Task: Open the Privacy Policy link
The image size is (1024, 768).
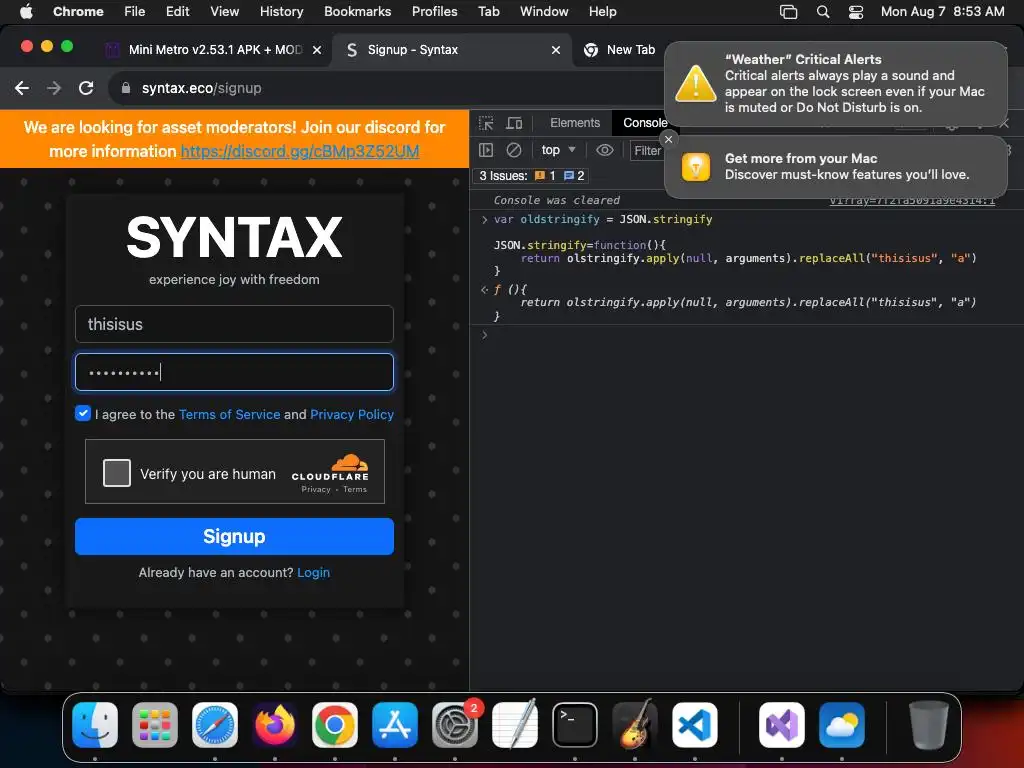Action: (x=352, y=414)
